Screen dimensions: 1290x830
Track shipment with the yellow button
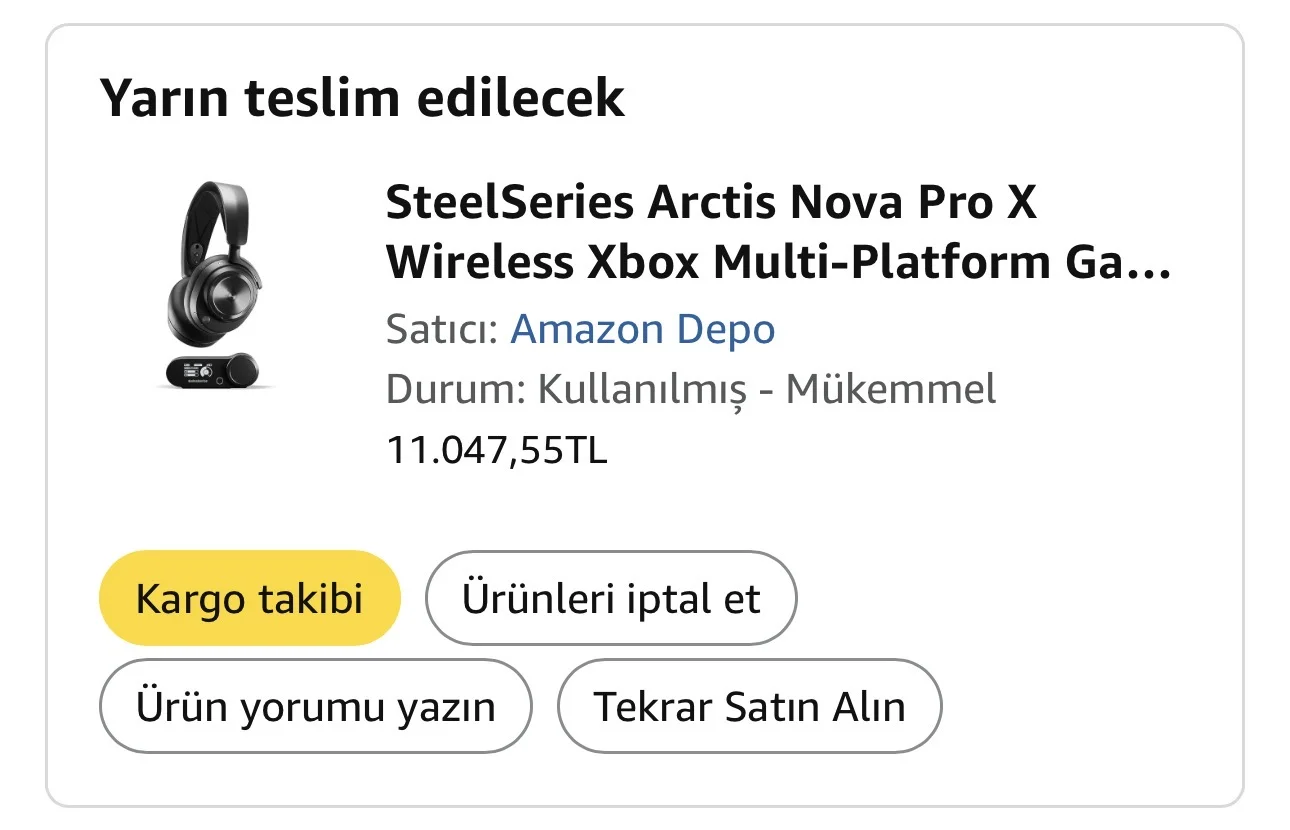tap(249, 599)
